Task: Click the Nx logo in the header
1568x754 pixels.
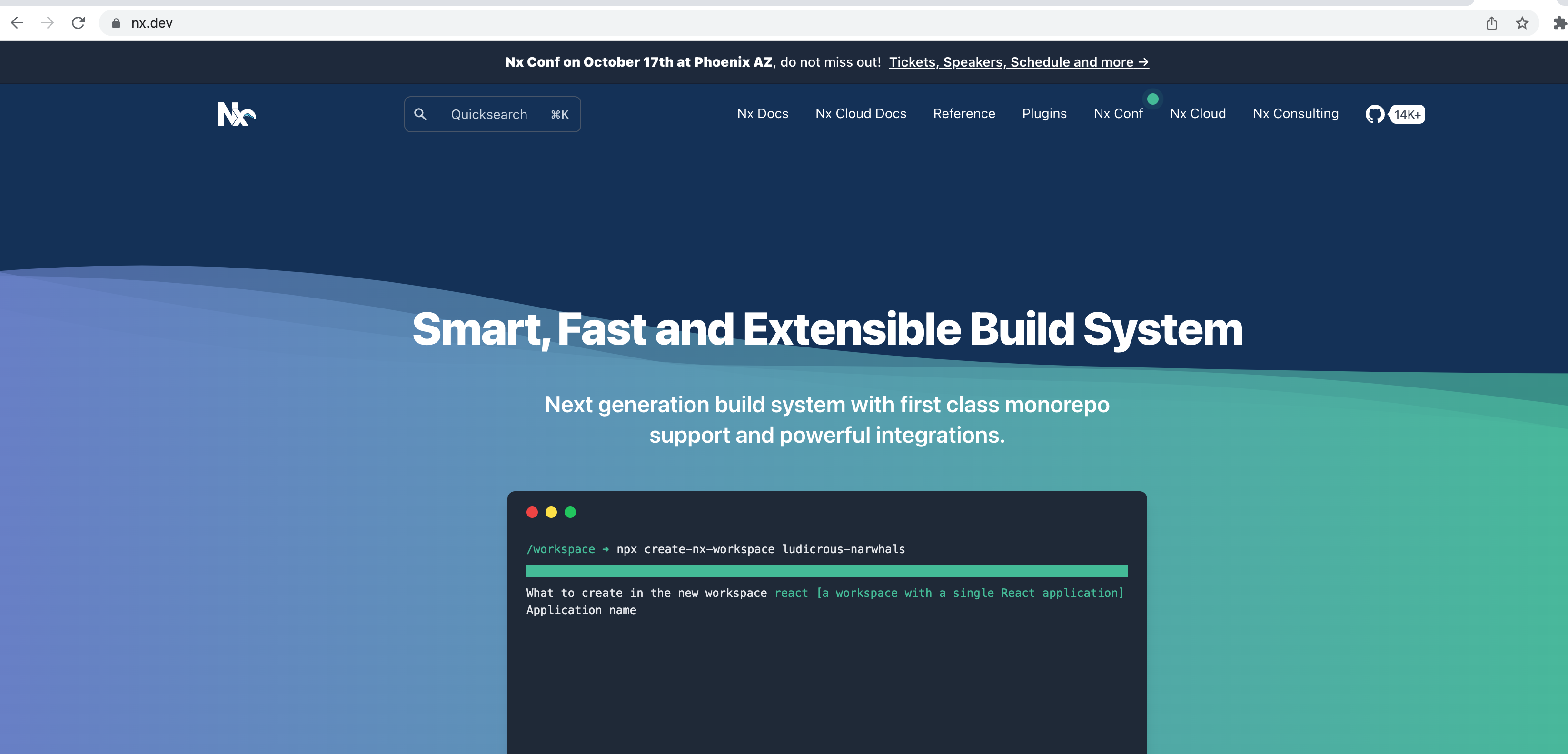Action: (x=237, y=114)
